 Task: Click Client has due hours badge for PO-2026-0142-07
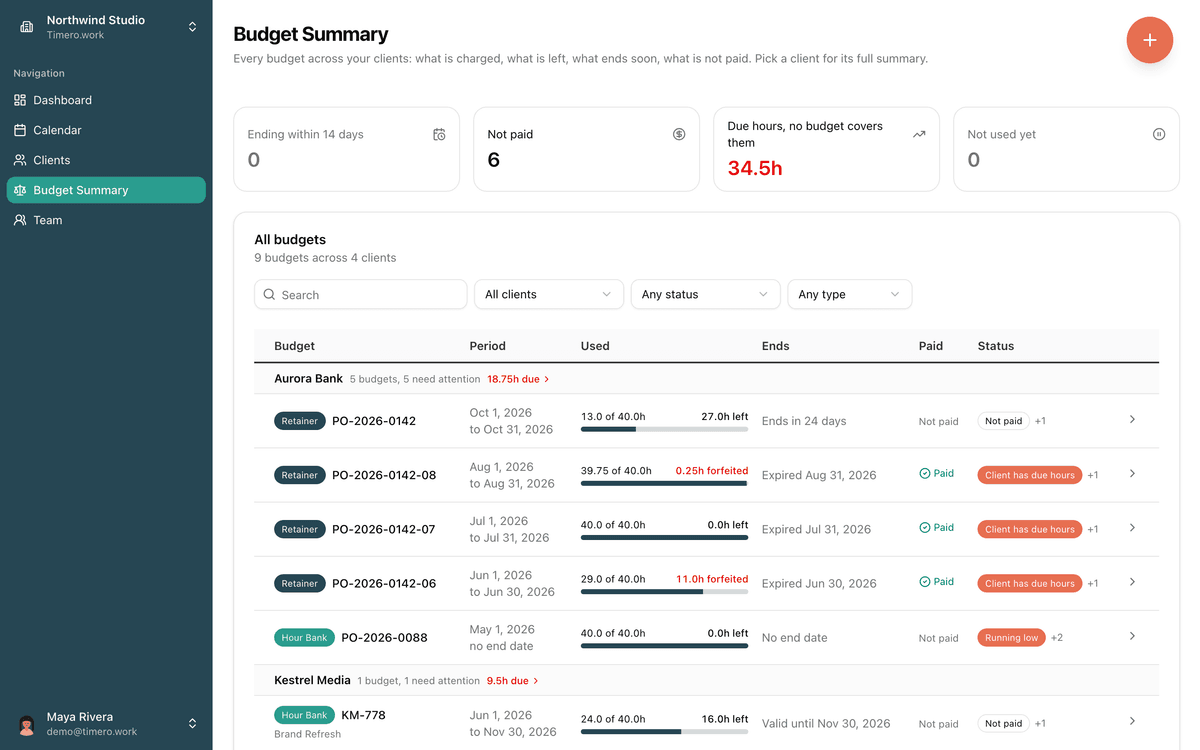point(1030,529)
